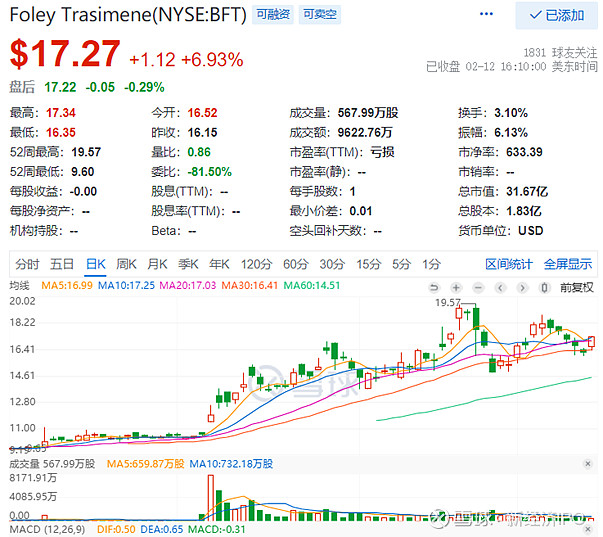The width and height of the screenshot is (603, 537).
Task: Click the 19.57 high marker on chart
Action: (447, 303)
